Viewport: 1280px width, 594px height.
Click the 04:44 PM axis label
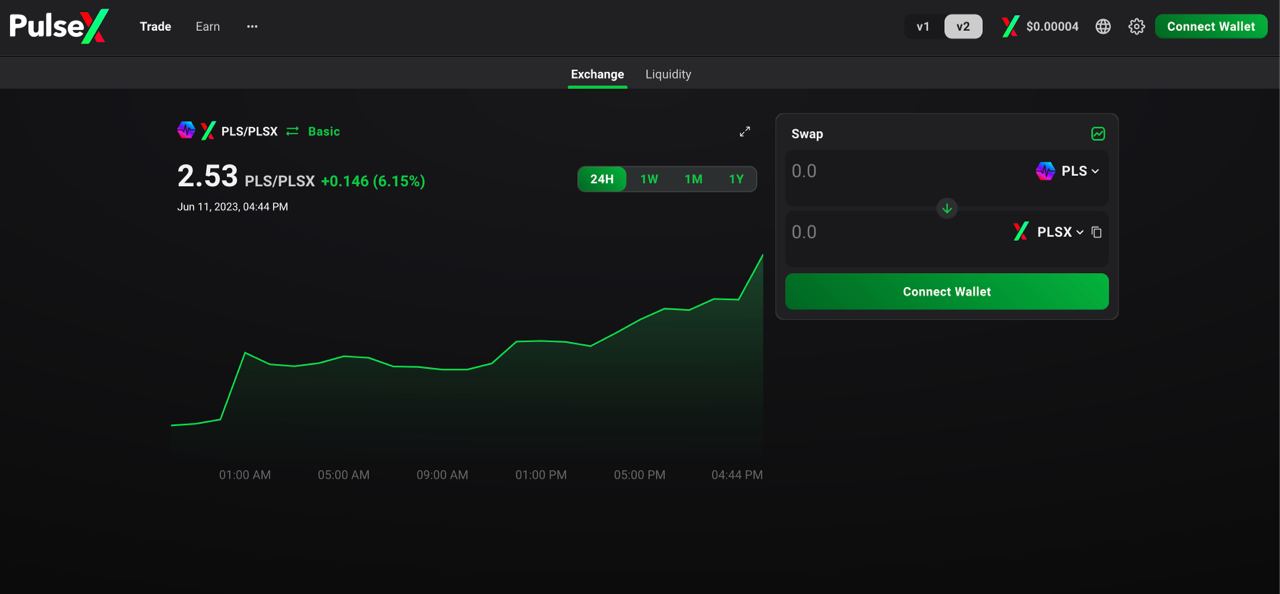737,475
